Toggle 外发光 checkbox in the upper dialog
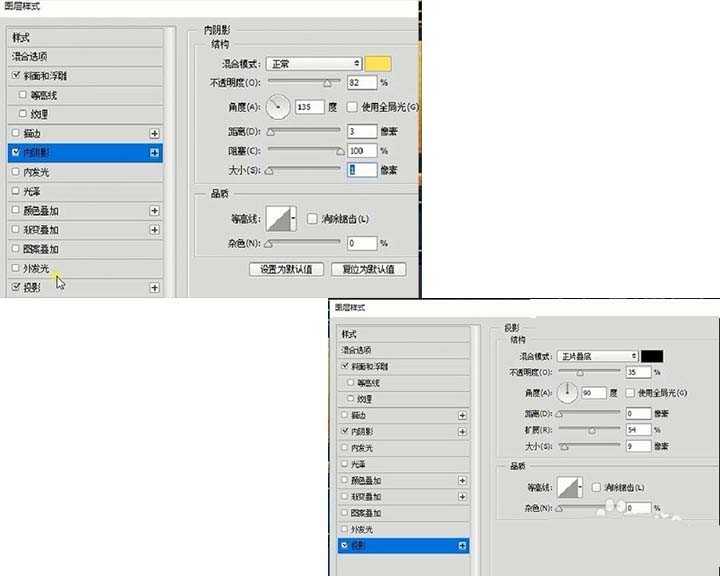720x576 pixels. (15, 268)
